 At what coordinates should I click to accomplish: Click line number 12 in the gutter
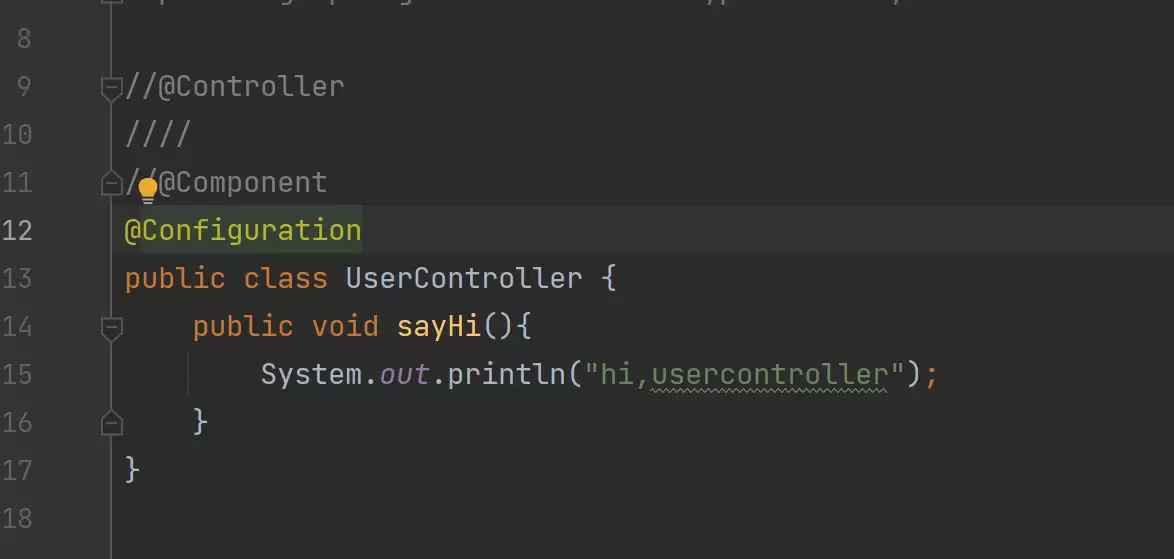coord(16,230)
